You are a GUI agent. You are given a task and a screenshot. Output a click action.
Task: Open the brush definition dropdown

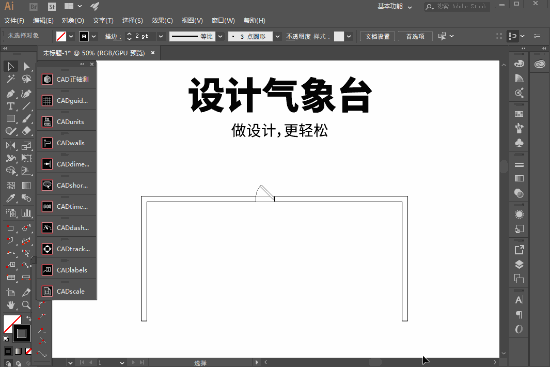pyautogui.click(x=277, y=36)
